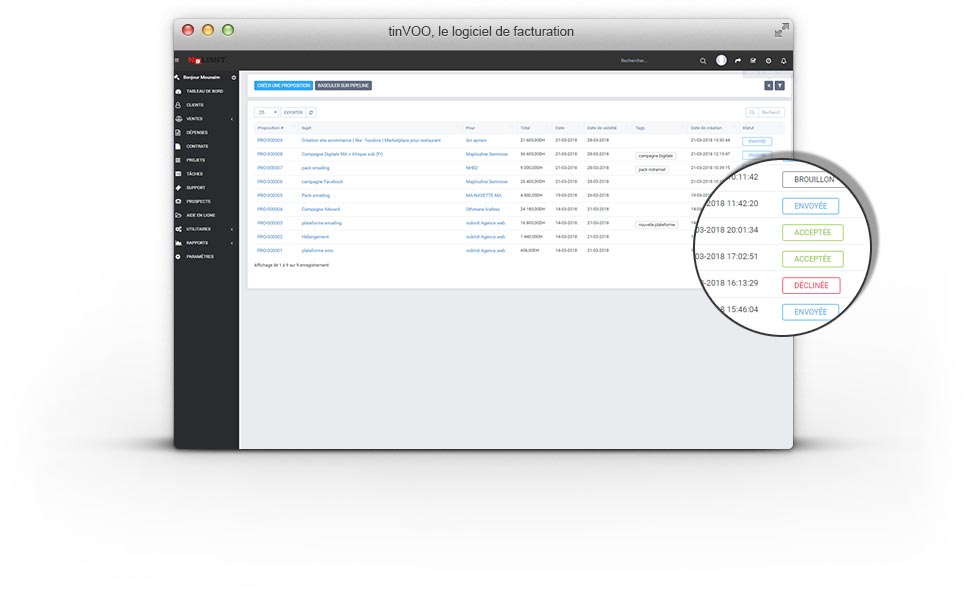The width and height of the screenshot is (969, 602).
Task: Click the pack indramail tag
Action: tap(652, 169)
